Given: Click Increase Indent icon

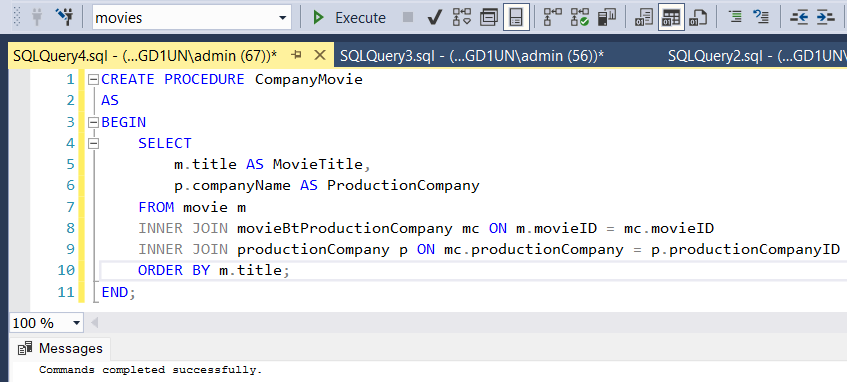Looking at the screenshot, I should coord(825,18).
